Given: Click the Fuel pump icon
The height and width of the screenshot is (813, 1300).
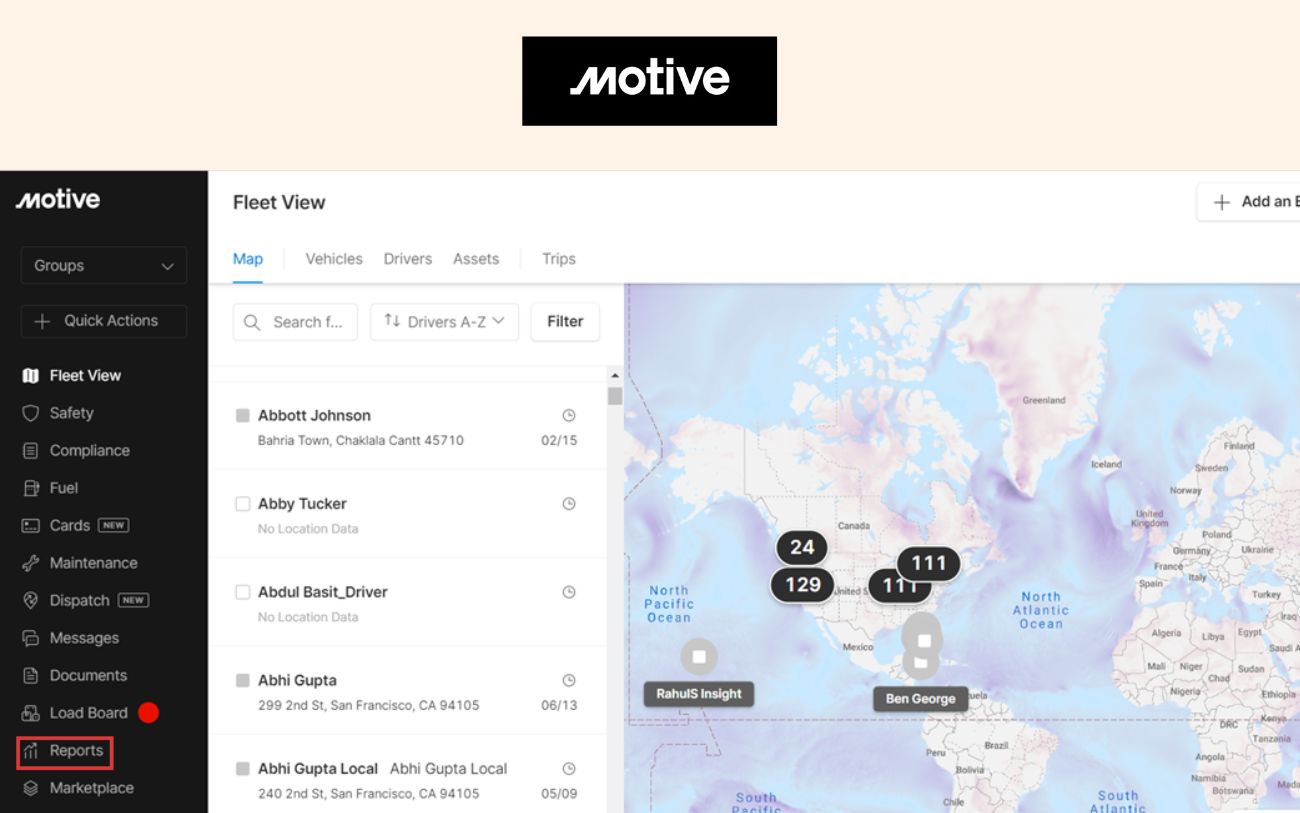Looking at the screenshot, I should (30, 488).
